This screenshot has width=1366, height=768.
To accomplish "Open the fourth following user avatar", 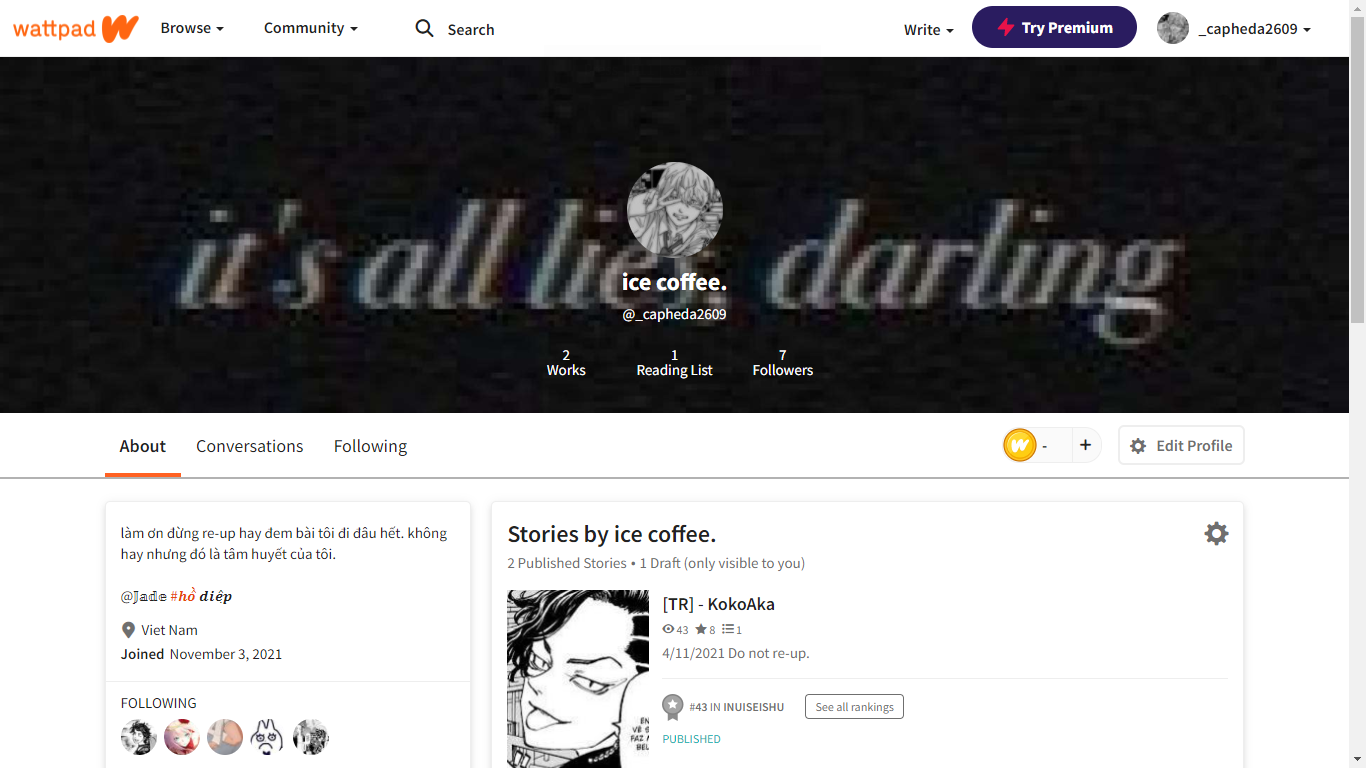I will click(268, 737).
